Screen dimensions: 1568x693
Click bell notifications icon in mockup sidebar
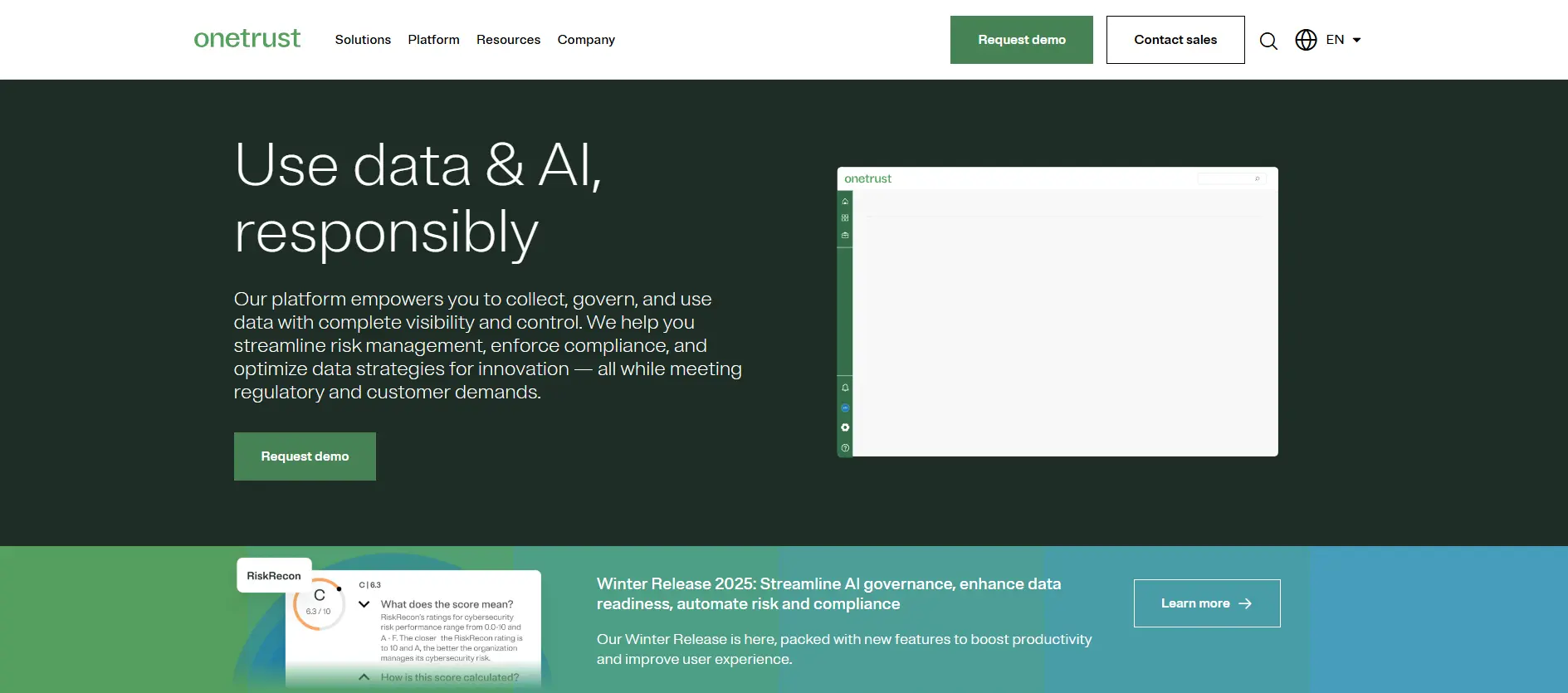click(845, 388)
